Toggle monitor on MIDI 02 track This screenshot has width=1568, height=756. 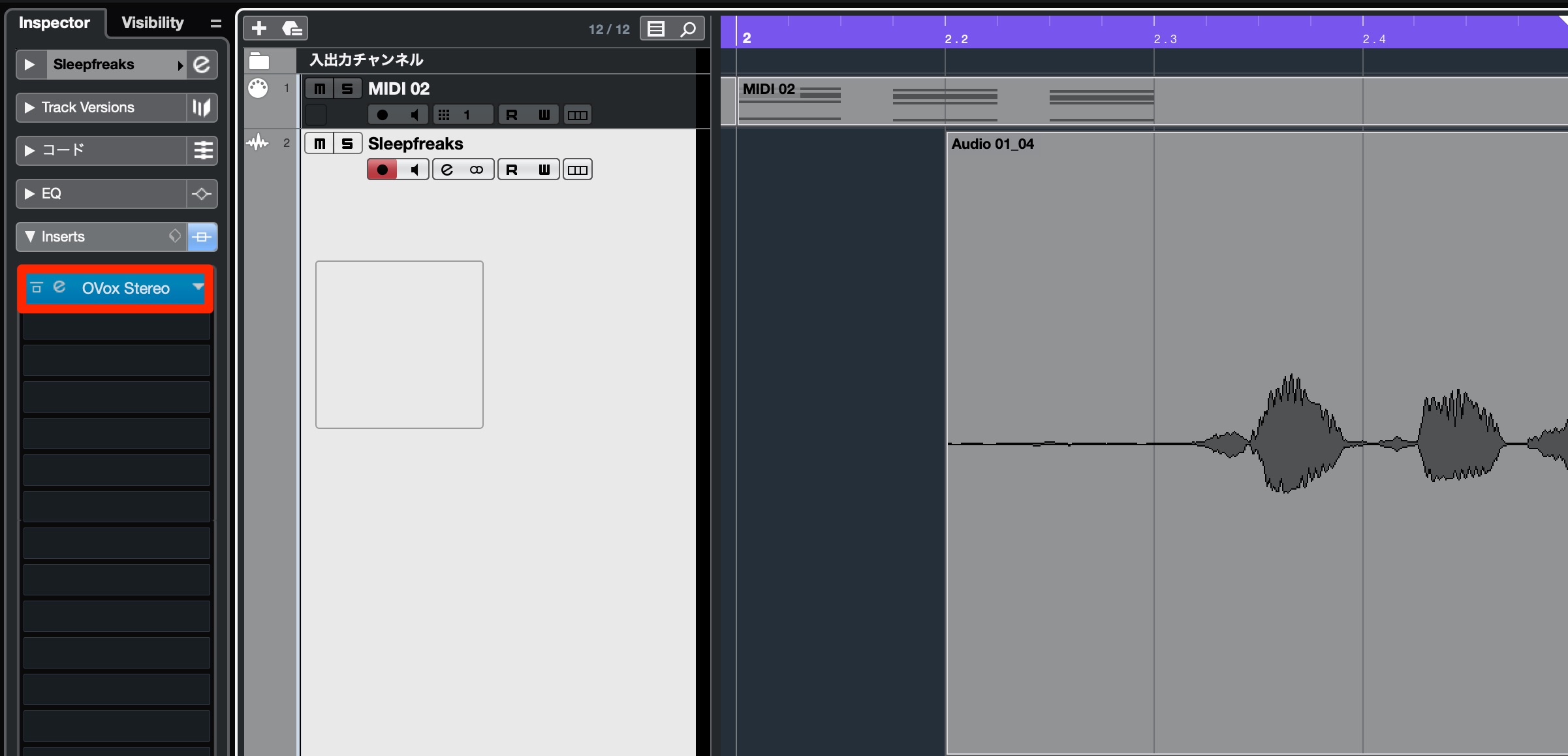pyautogui.click(x=413, y=115)
